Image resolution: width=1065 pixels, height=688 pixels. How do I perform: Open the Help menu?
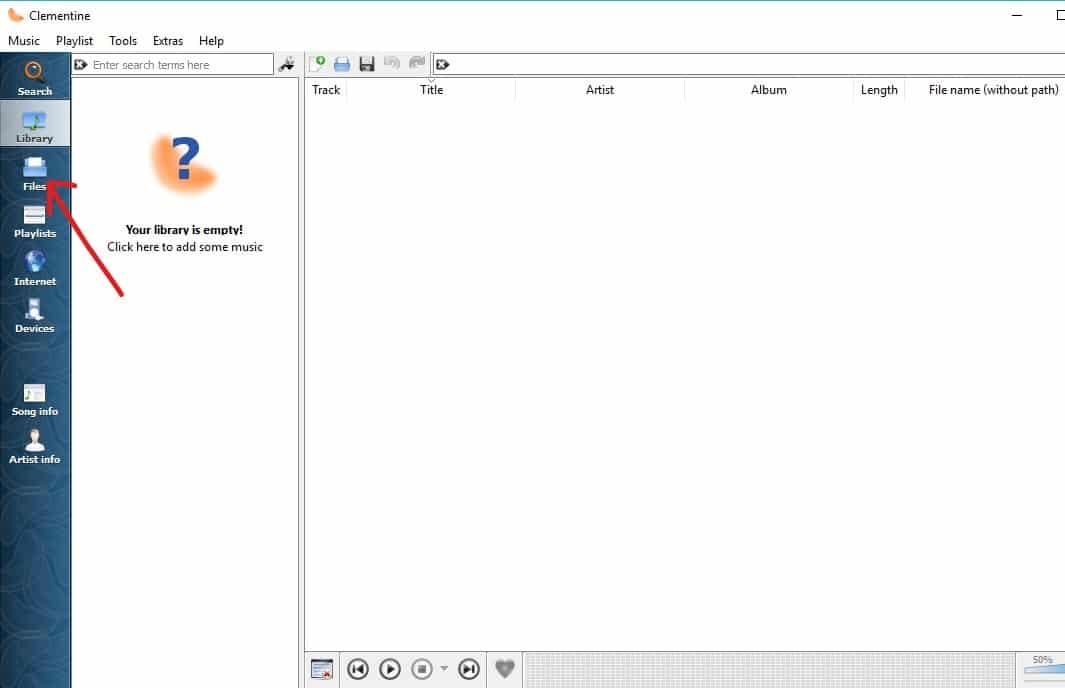coord(211,41)
